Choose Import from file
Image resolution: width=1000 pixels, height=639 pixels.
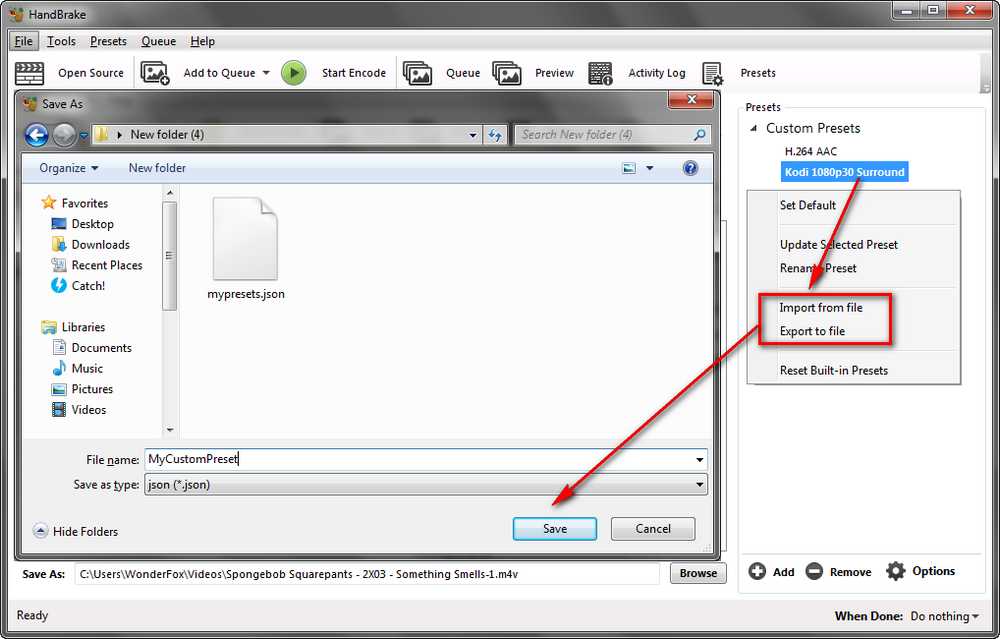(x=821, y=307)
